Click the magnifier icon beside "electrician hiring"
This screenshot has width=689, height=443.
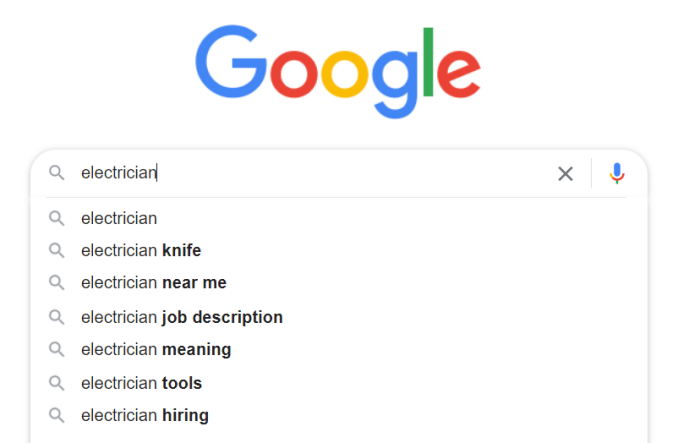click(x=57, y=415)
